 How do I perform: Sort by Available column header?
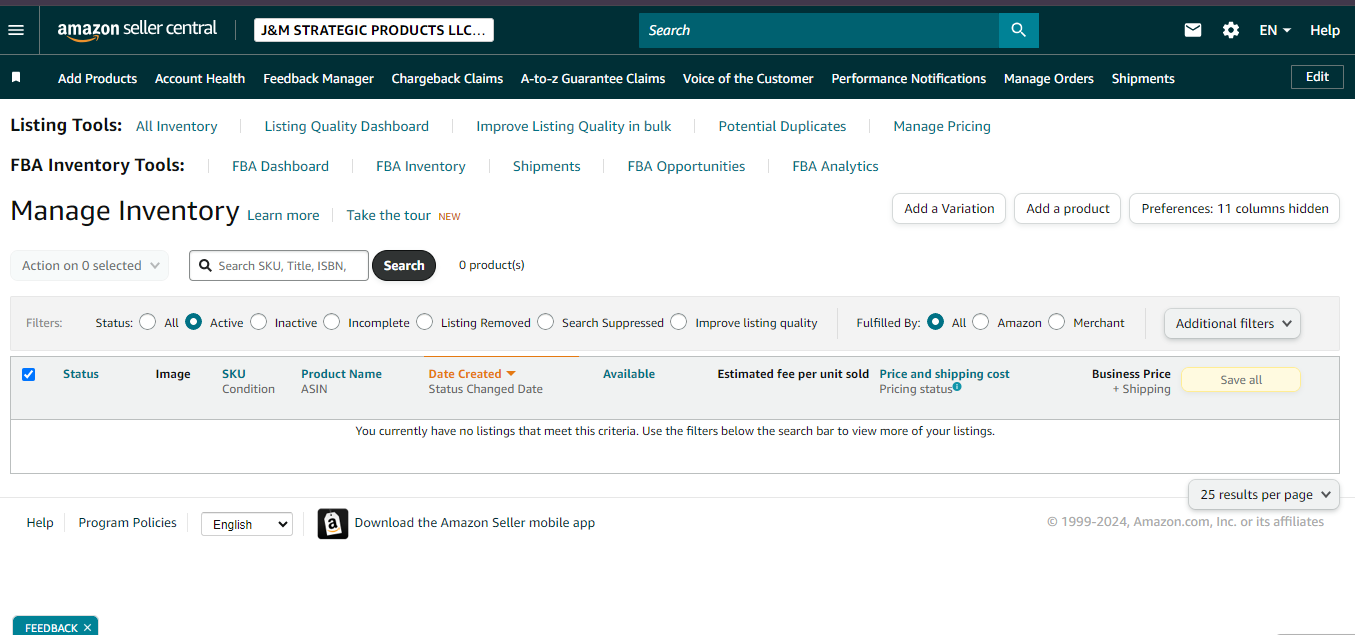[x=629, y=374]
